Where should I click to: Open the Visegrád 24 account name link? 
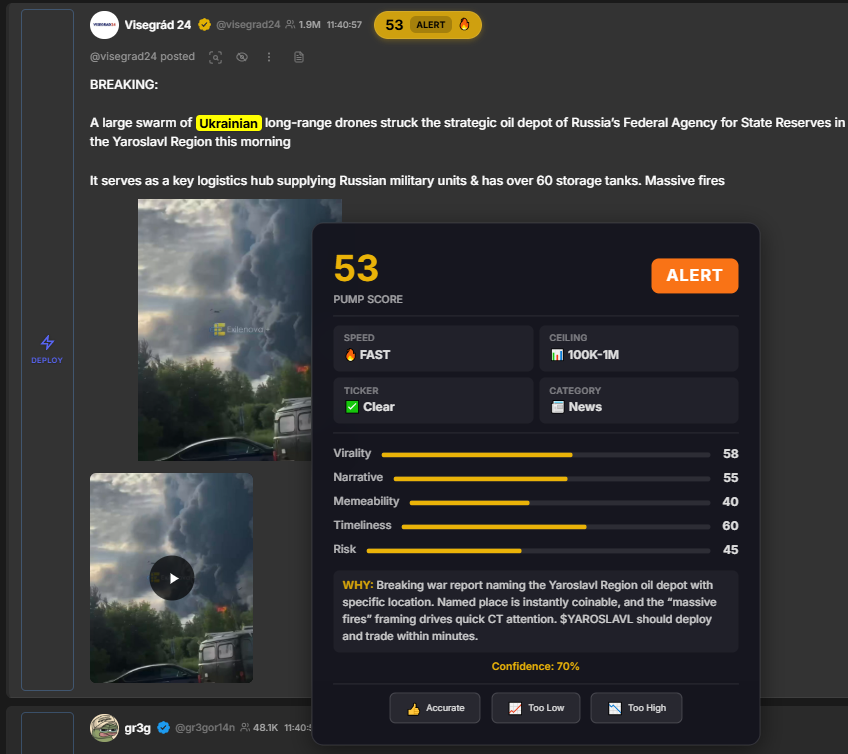(x=157, y=25)
